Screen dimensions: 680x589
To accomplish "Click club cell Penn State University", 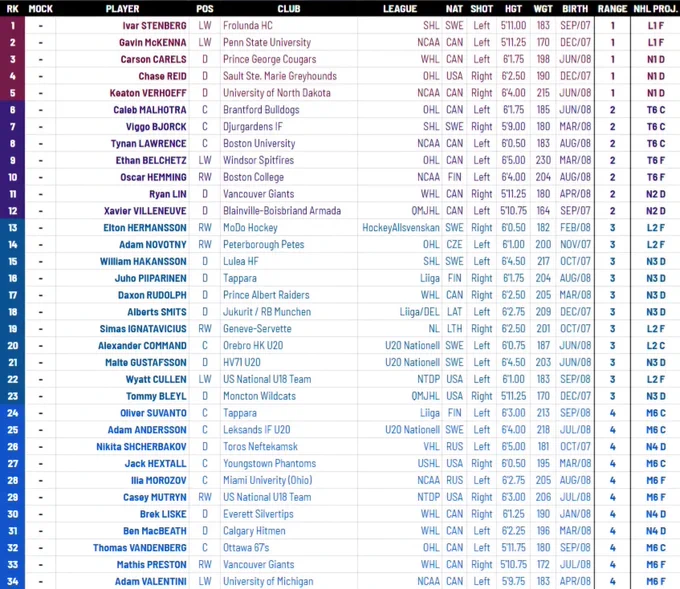I will pos(267,43).
